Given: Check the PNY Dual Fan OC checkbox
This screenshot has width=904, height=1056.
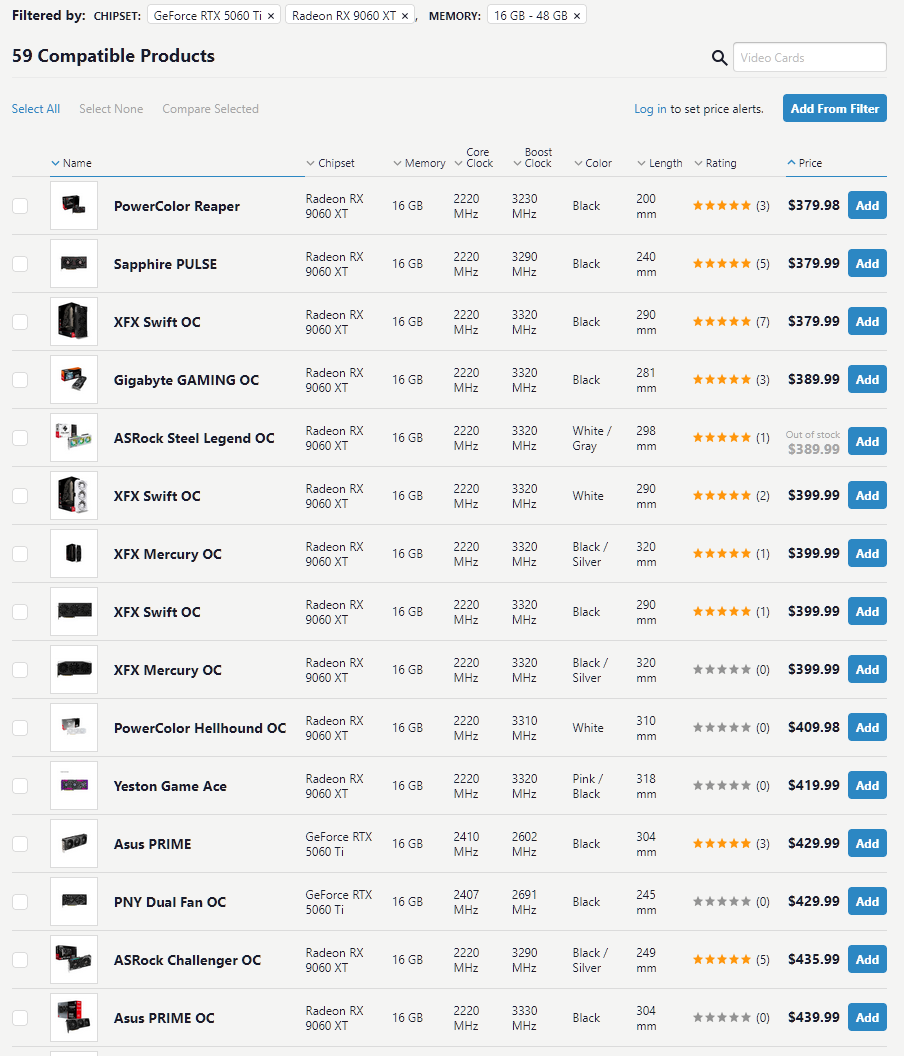Looking at the screenshot, I should click(x=20, y=902).
